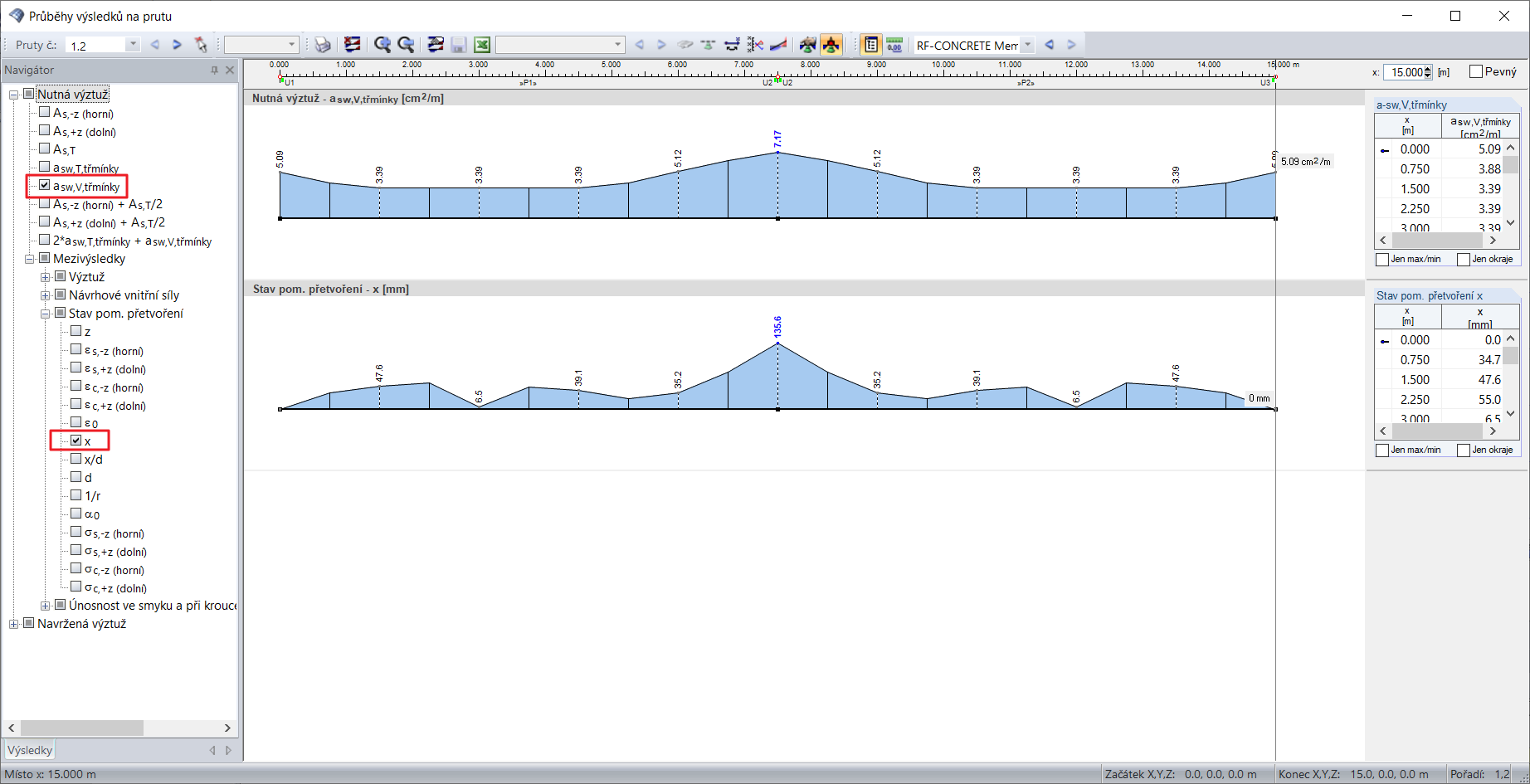The width and height of the screenshot is (1530, 784).
Task: Click the 7.000 mark on the ruler
Action: (743, 65)
